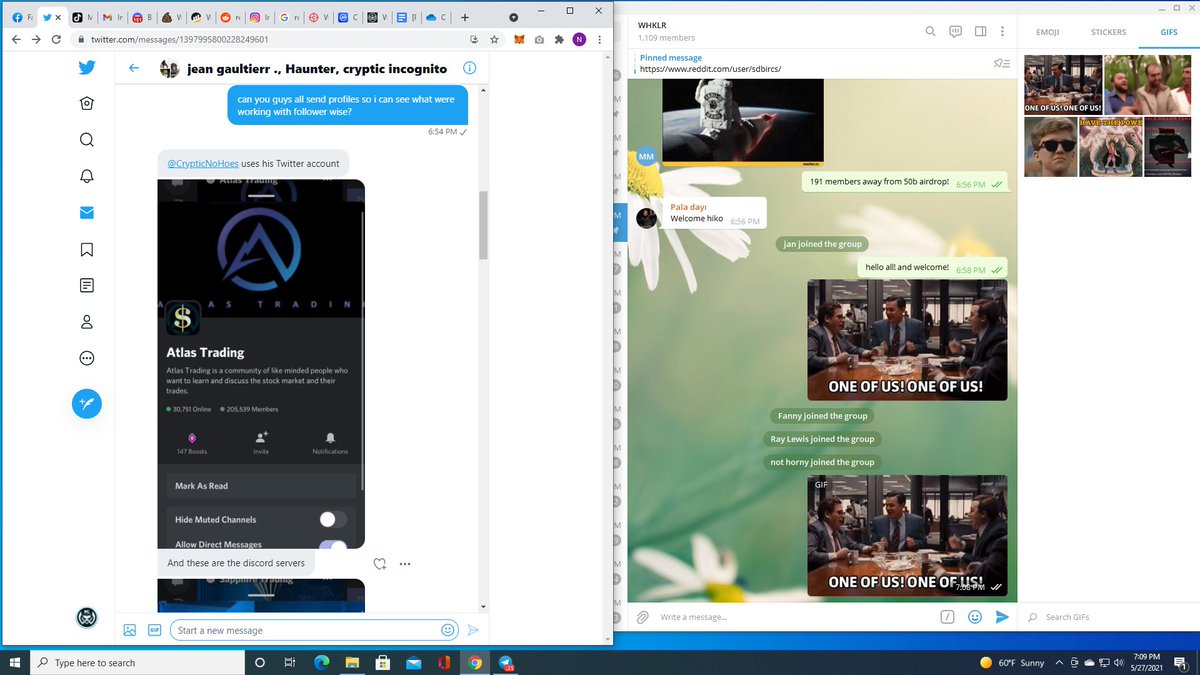Open Telegram bot commands slash icon

946,617
